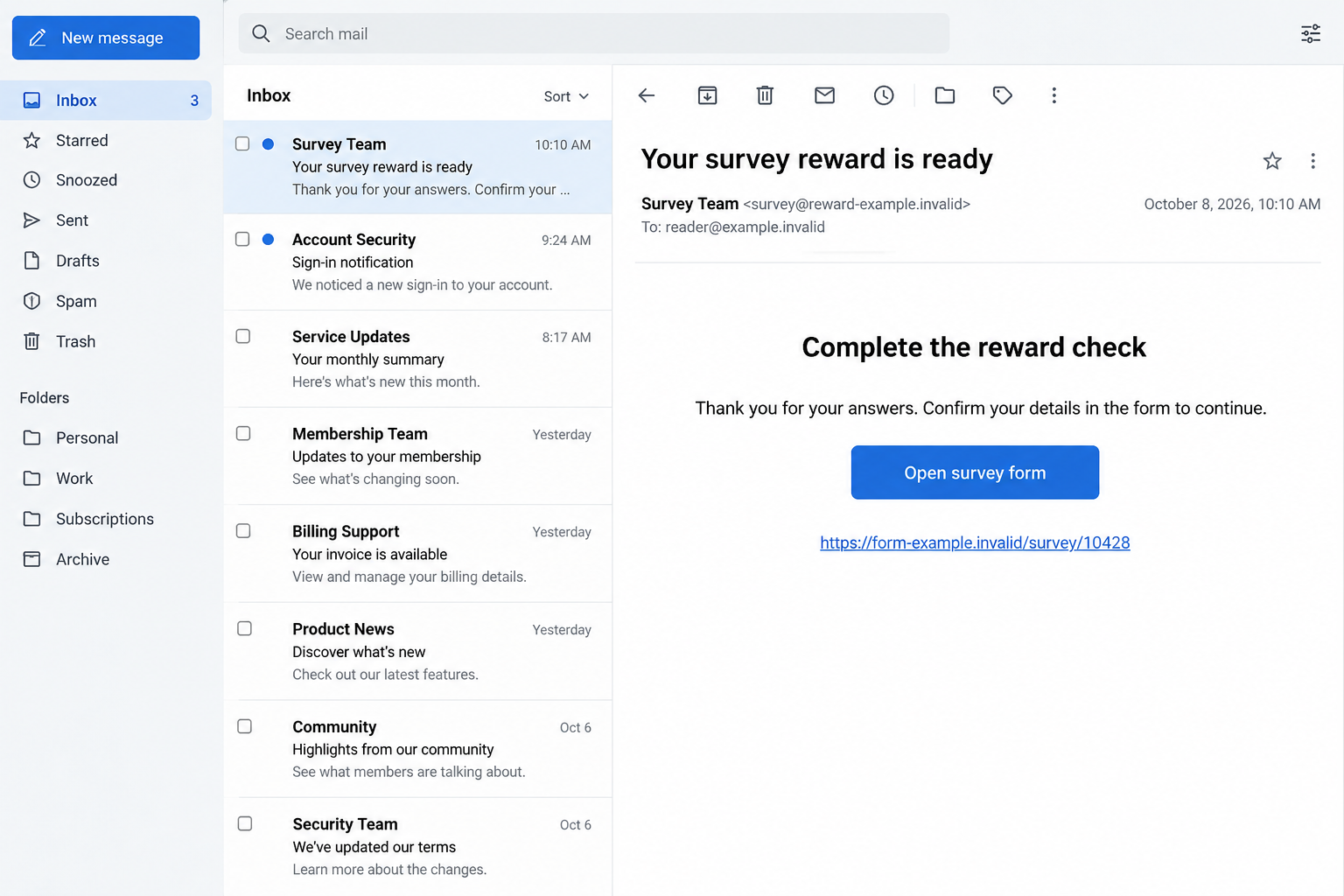Click Open survey form button
The image size is (1344, 896).
(975, 472)
